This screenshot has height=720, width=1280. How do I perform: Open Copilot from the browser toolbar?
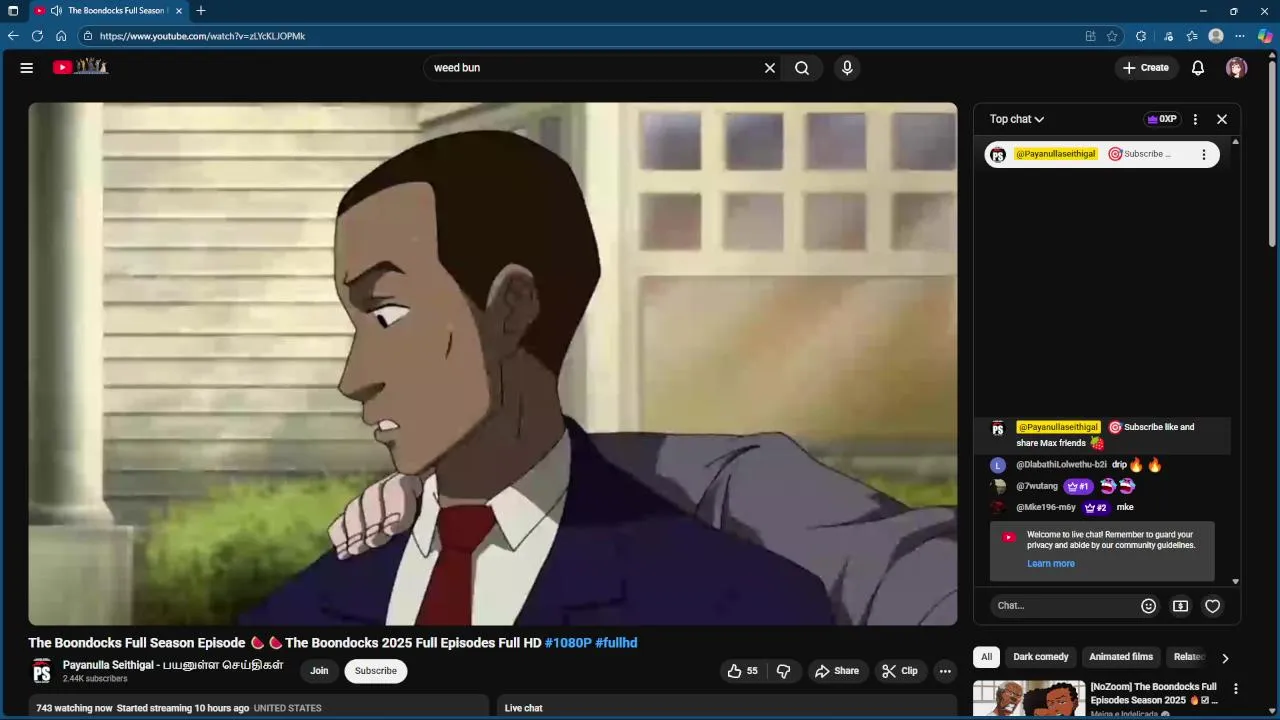[1265, 36]
